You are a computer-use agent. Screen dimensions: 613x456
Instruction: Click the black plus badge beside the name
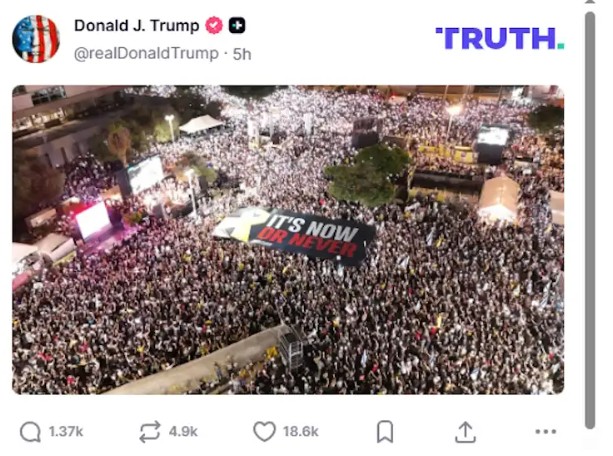pos(237,26)
